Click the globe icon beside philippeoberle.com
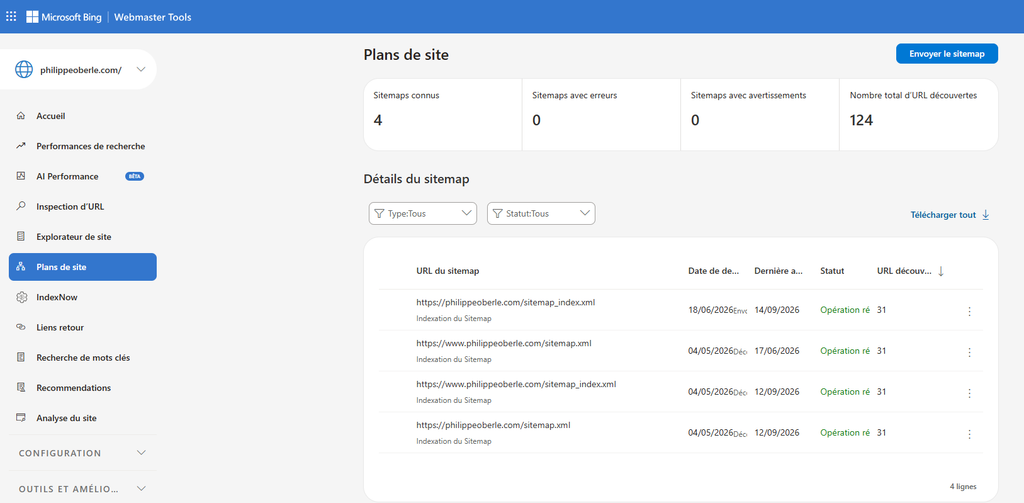The height and width of the screenshot is (503, 1024). pos(24,69)
